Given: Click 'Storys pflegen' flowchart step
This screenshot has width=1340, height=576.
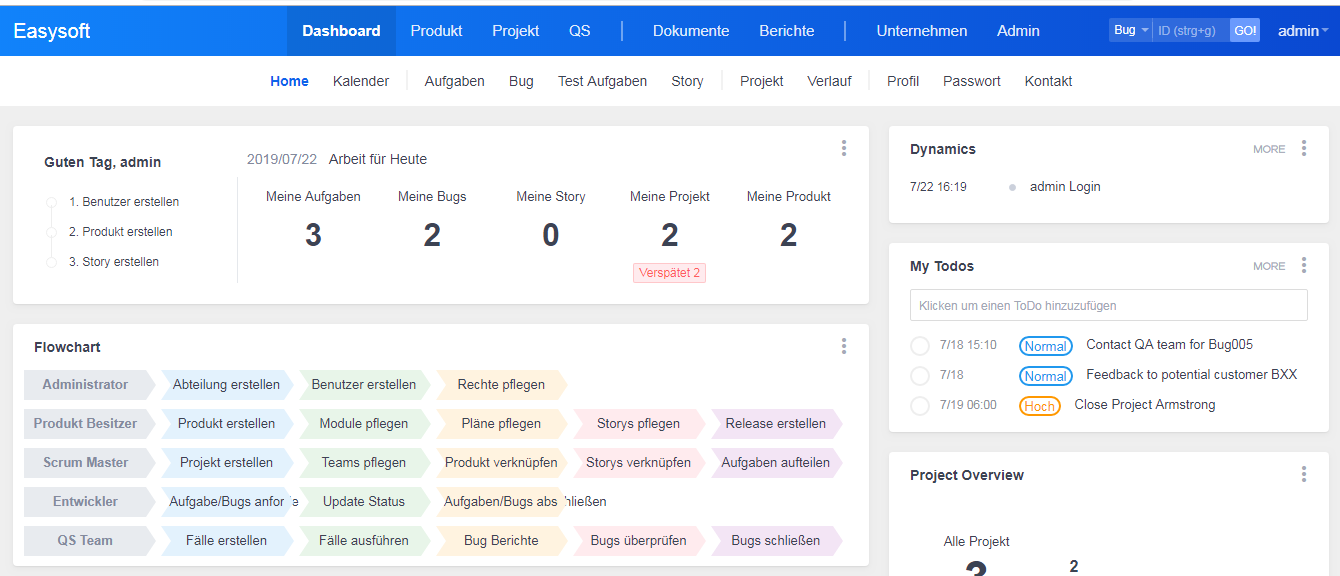Looking at the screenshot, I should click(x=639, y=423).
